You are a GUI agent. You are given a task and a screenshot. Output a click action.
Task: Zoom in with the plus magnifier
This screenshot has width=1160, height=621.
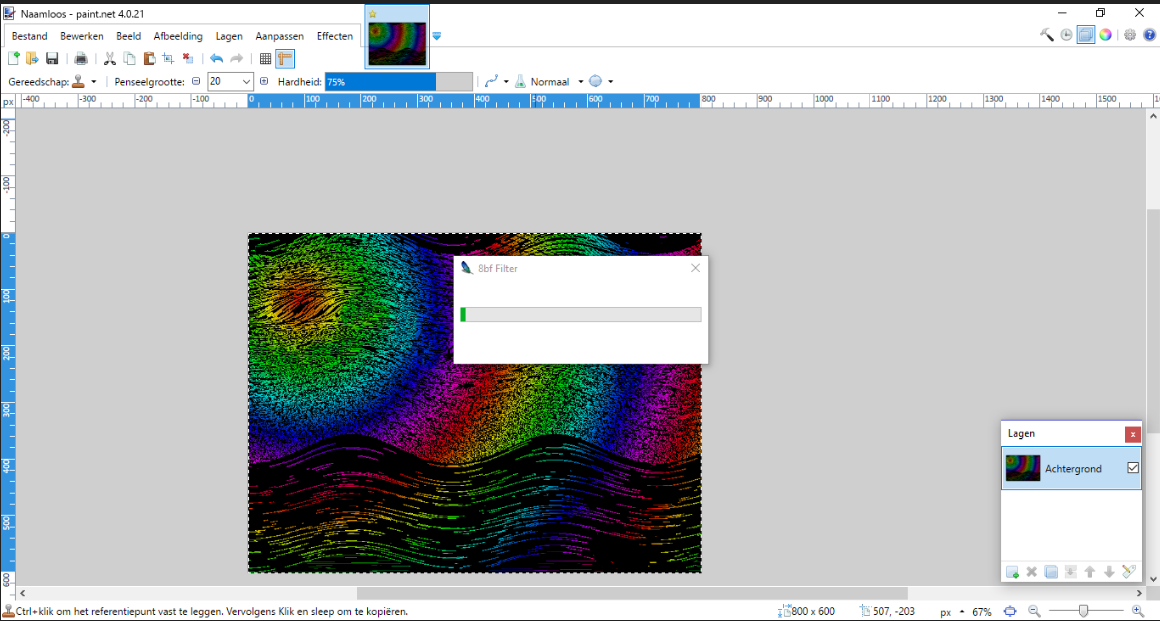pyautogui.click(x=1138, y=611)
